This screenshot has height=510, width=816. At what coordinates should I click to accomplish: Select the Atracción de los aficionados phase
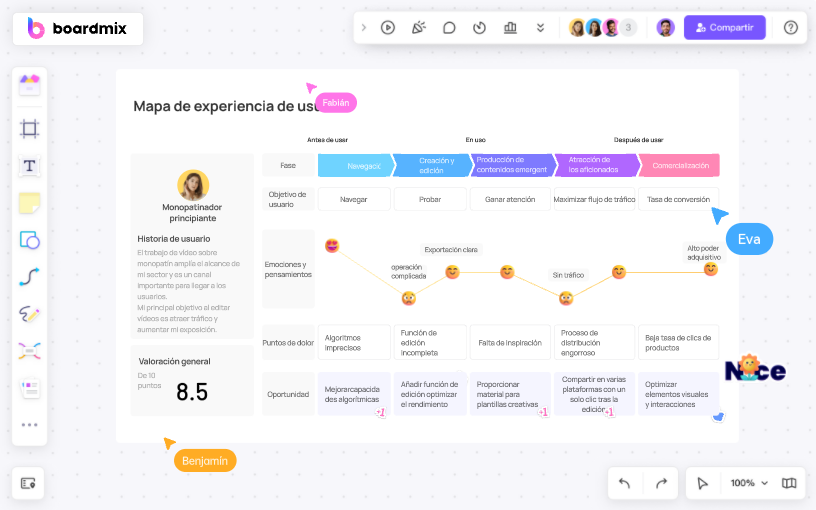596,165
